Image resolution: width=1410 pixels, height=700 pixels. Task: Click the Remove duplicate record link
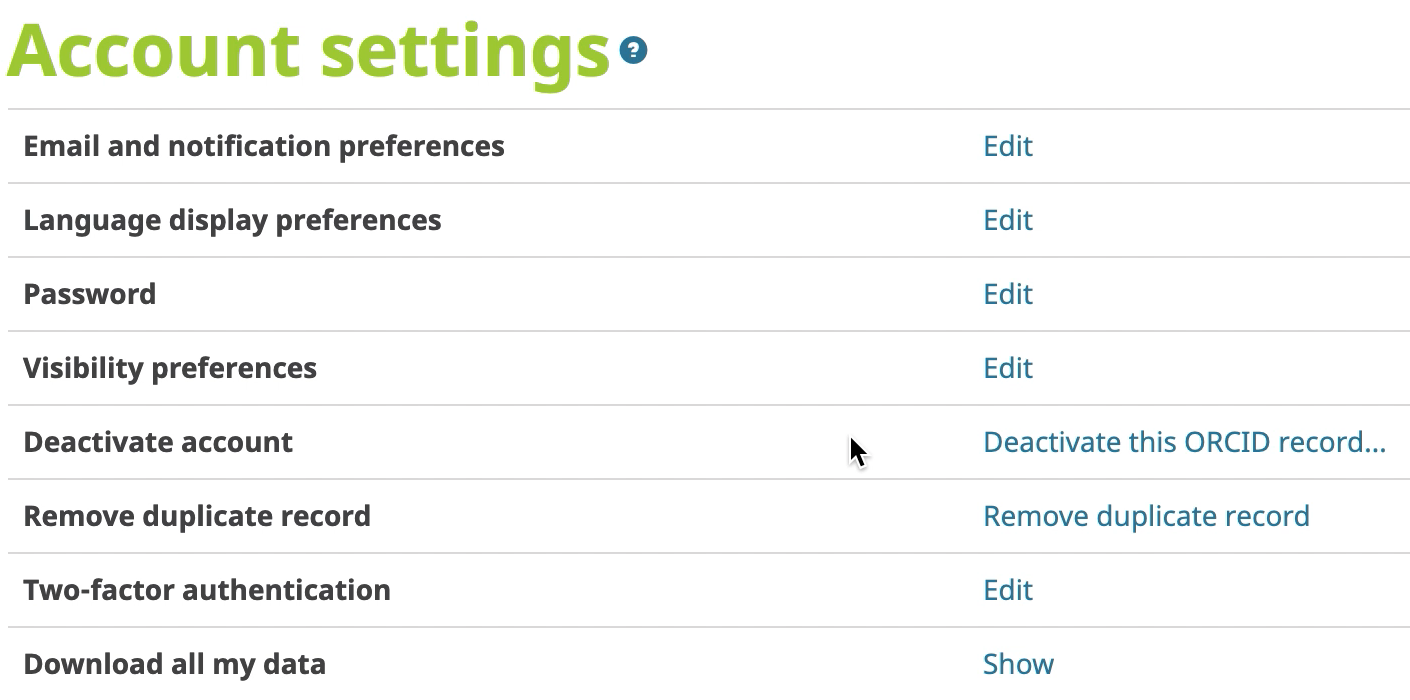pos(1146,516)
